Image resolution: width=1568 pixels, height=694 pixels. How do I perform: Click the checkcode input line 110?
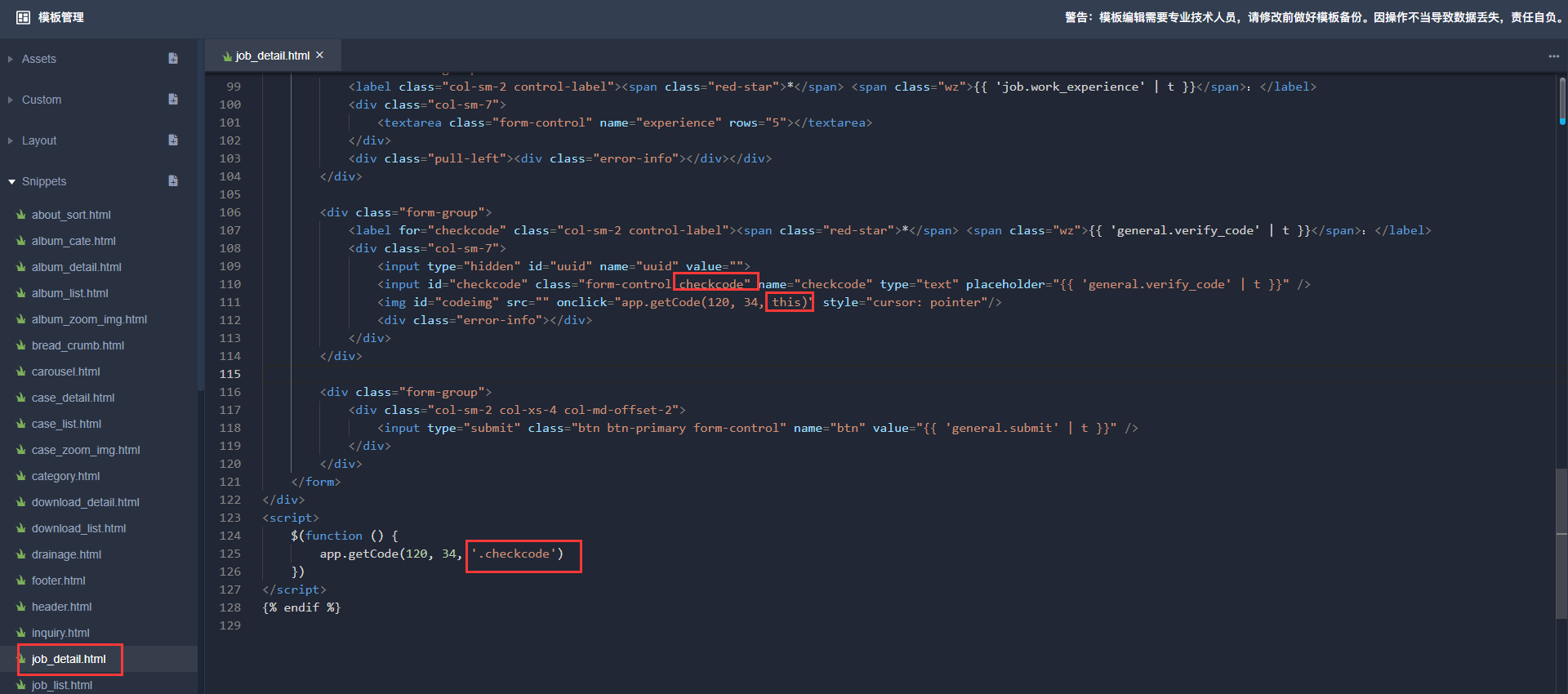pos(844,284)
